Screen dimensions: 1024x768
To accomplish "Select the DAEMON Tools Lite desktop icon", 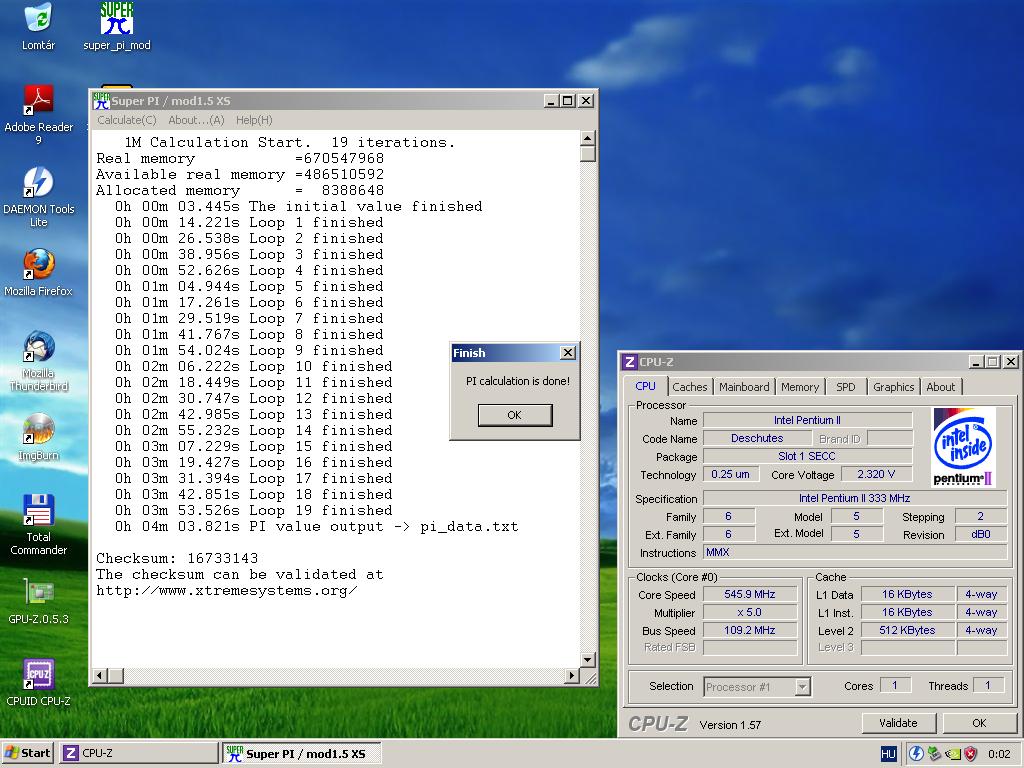I will pos(39,182).
